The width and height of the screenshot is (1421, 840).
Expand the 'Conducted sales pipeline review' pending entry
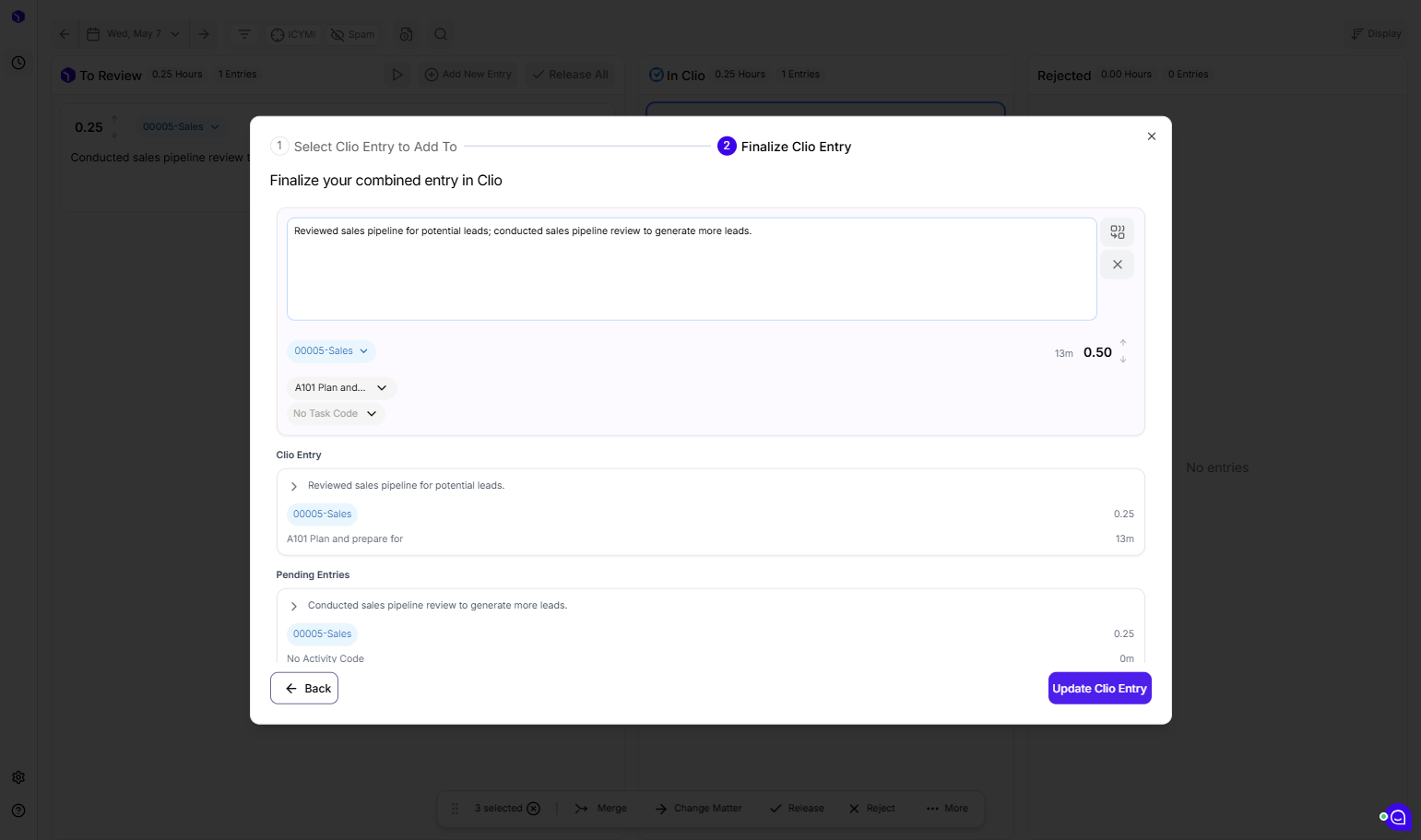click(294, 606)
